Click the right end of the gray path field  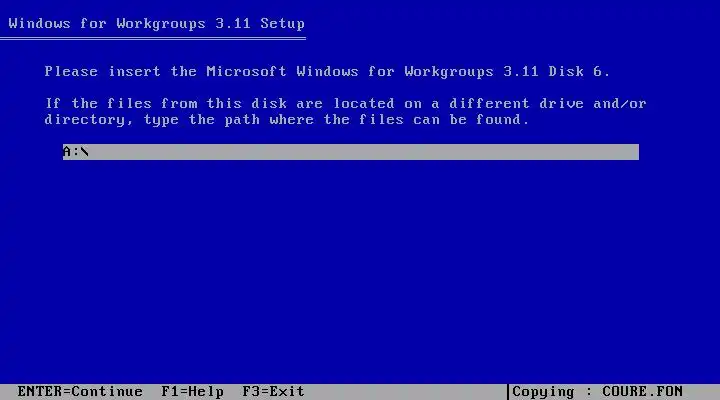[x=631, y=152]
